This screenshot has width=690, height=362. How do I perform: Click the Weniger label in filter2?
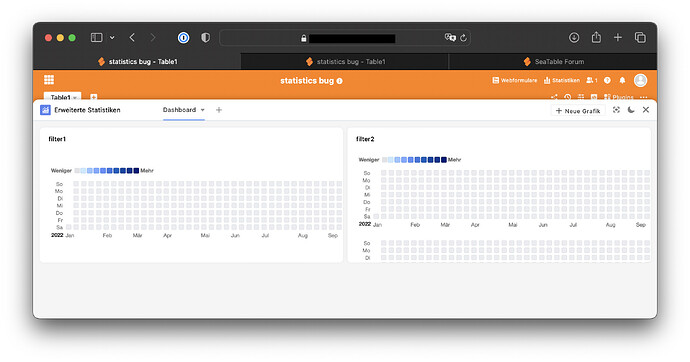point(369,160)
